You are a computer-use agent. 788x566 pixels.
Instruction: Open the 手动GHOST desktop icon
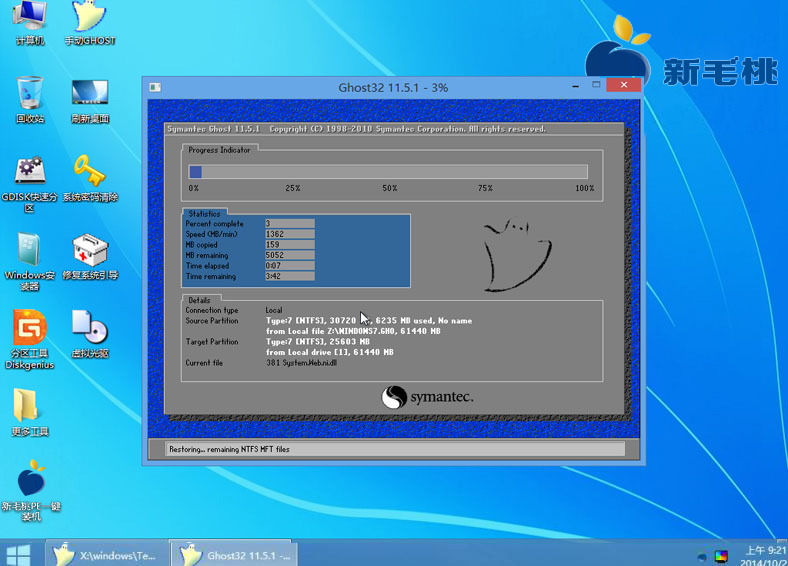click(90, 23)
